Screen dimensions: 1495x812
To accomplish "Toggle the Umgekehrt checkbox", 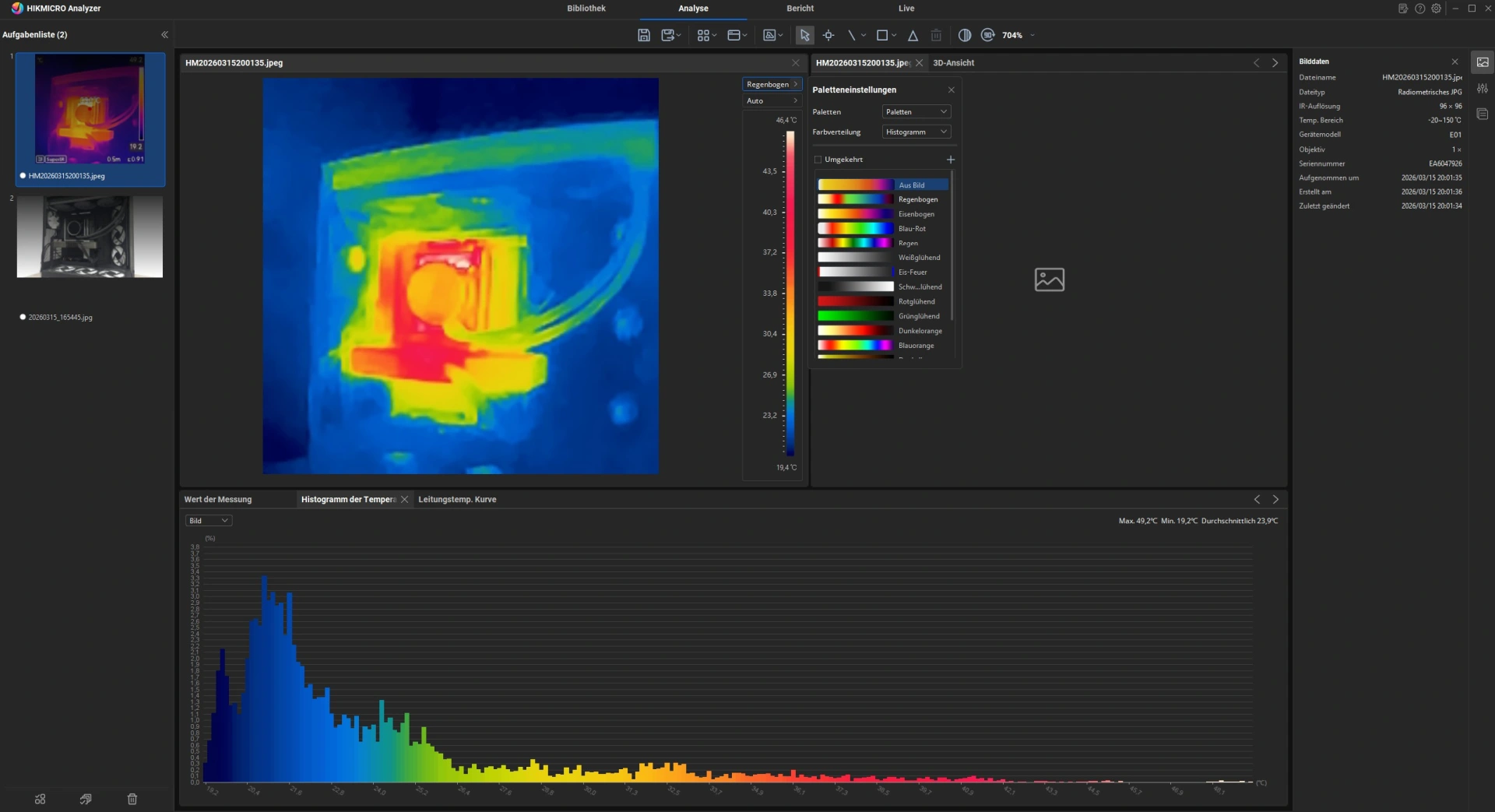I will [818, 160].
